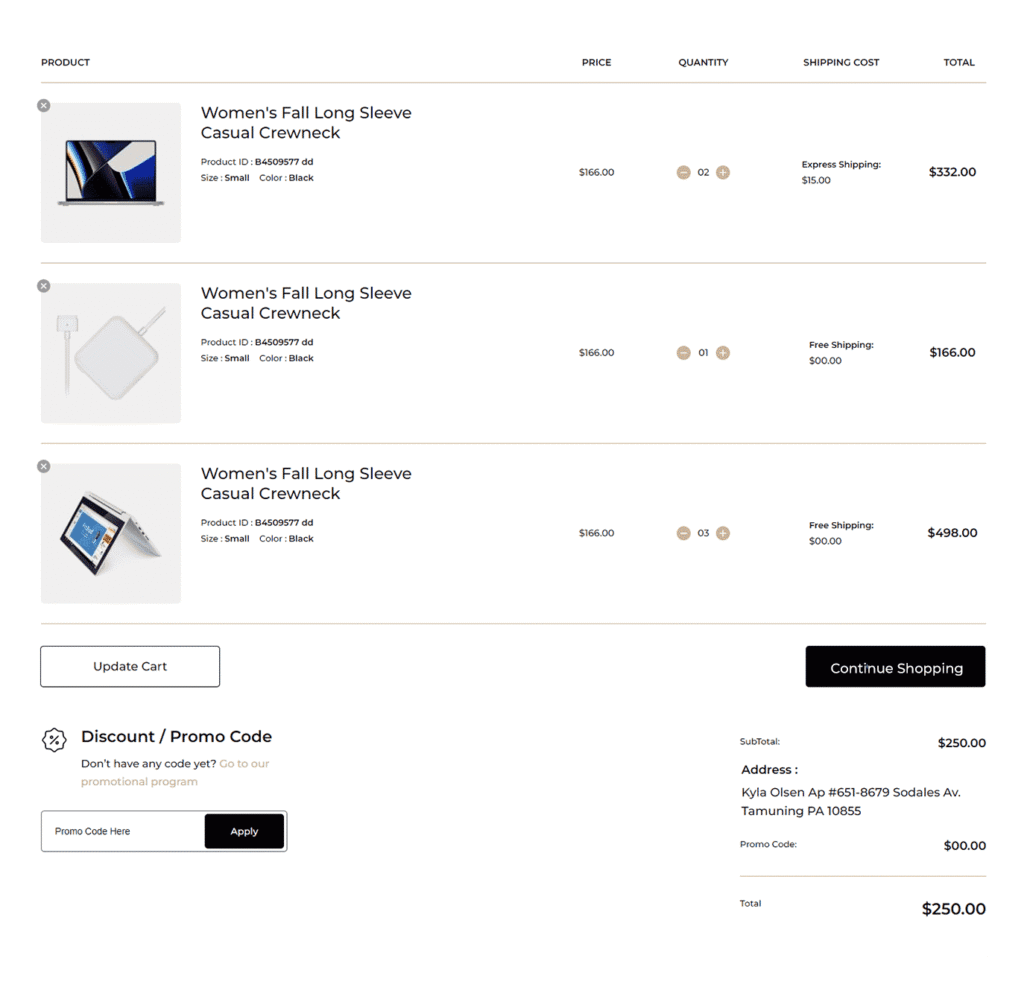Open the first product's title link
This screenshot has height=990, width=1024.
[306, 122]
